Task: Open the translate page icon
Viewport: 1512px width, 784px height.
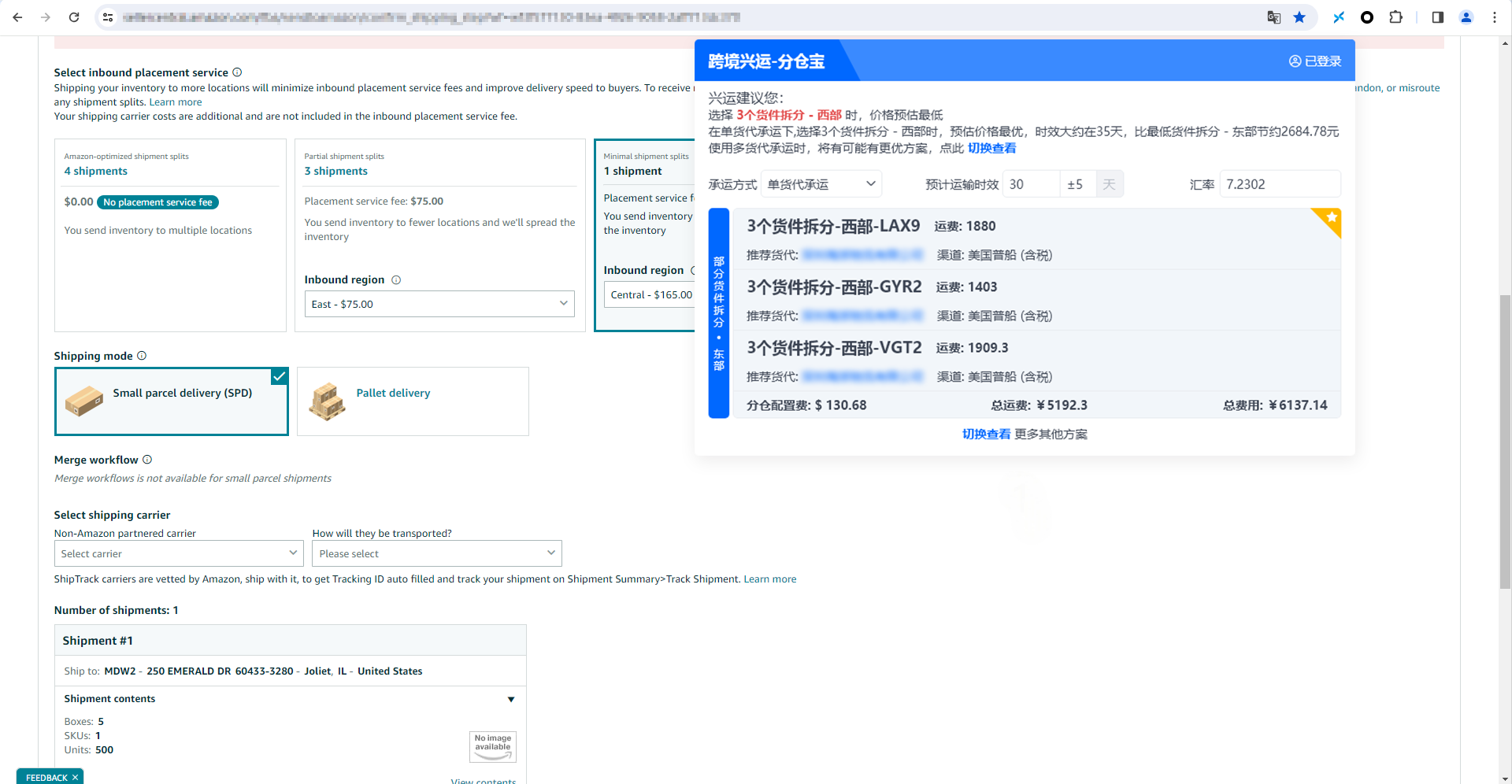Action: point(1273,17)
